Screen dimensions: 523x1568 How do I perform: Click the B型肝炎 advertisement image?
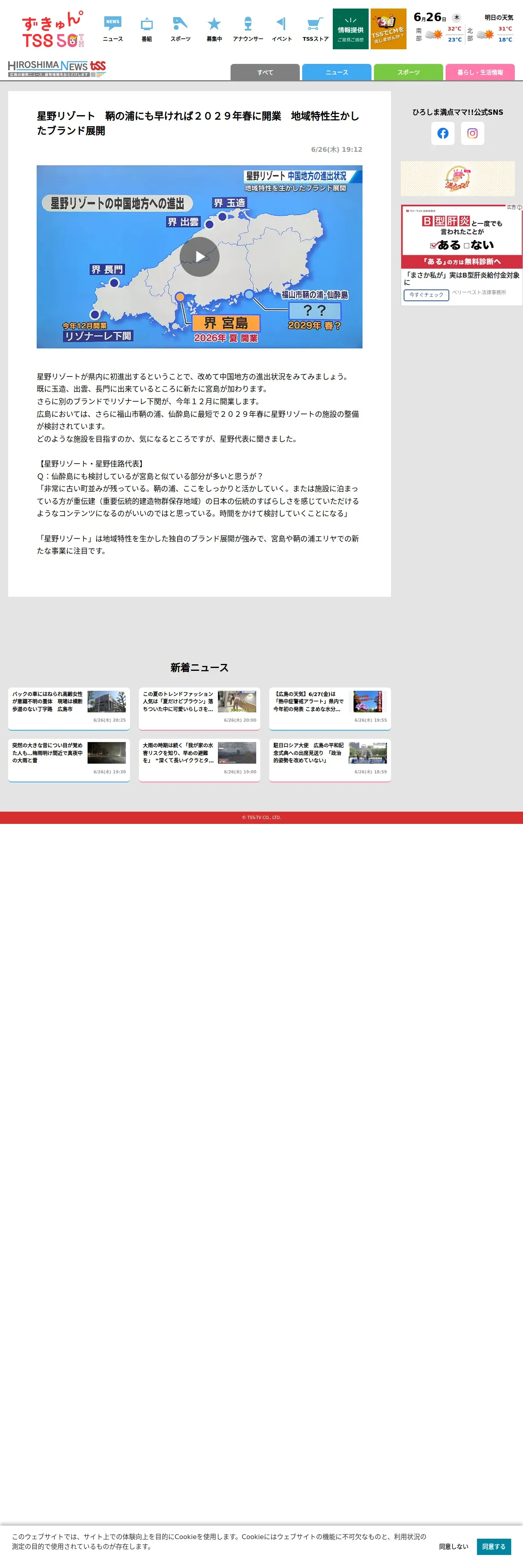point(461,237)
